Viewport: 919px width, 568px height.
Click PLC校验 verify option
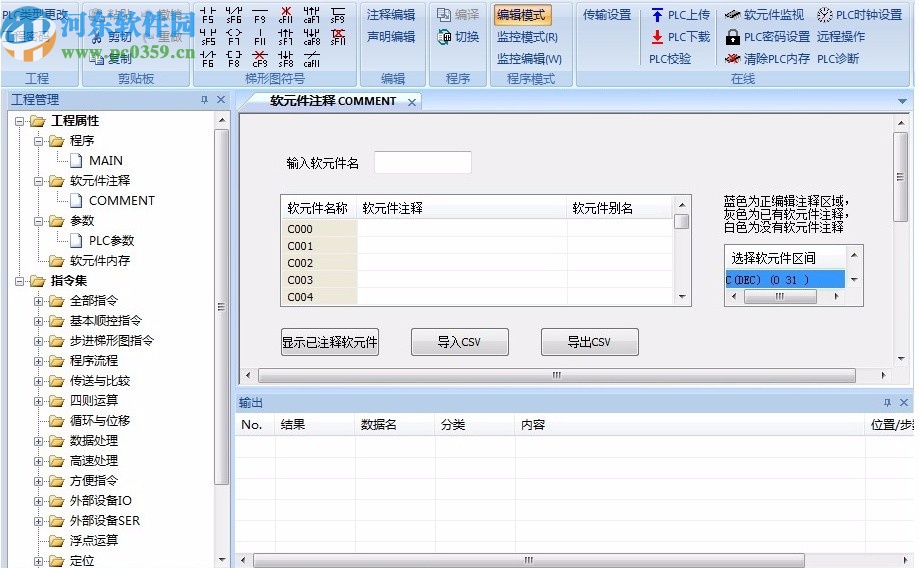[x=670, y=59]
